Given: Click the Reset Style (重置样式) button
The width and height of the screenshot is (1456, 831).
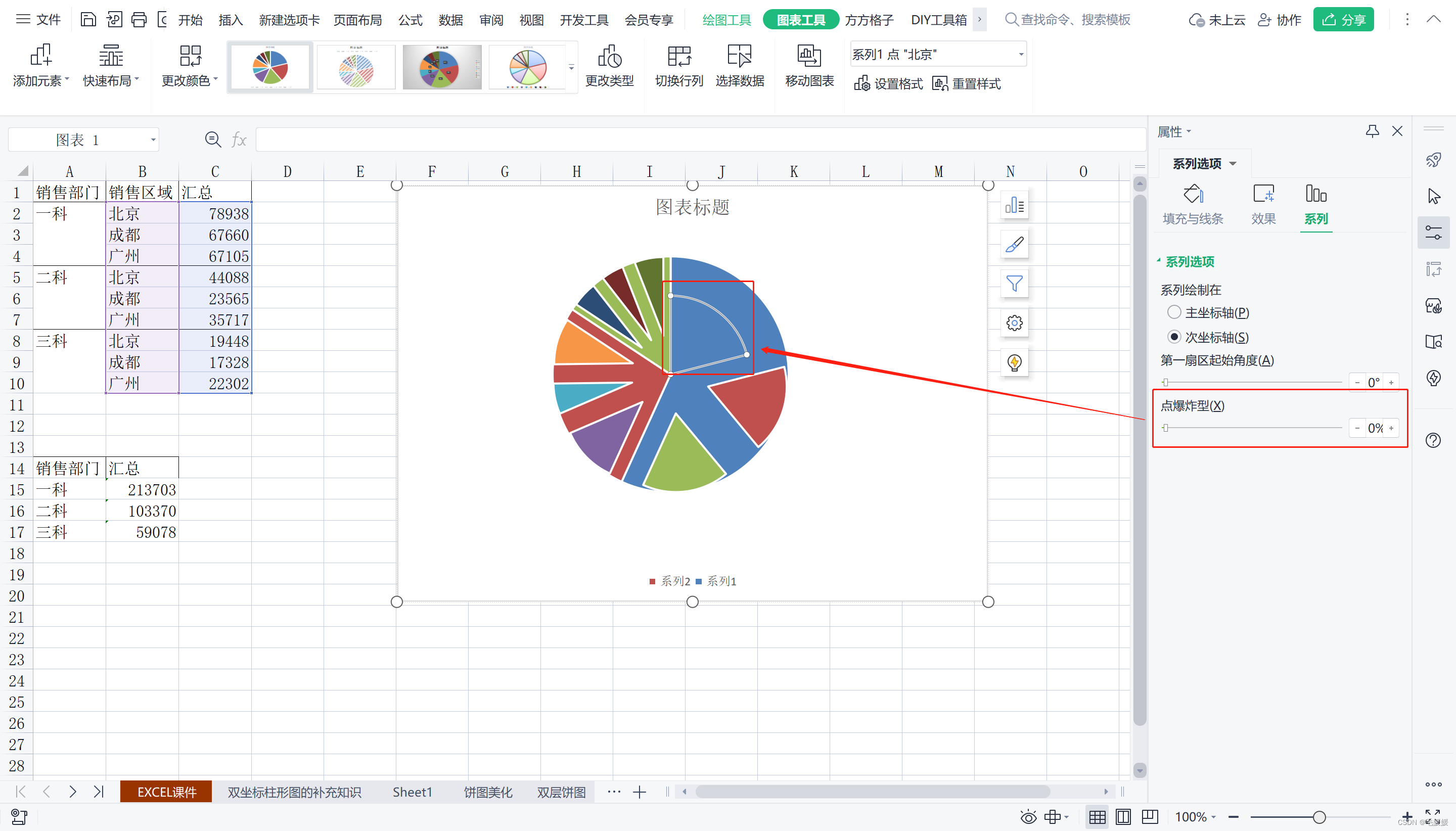Looking at the screenshot, I should (x=966, y=84).
